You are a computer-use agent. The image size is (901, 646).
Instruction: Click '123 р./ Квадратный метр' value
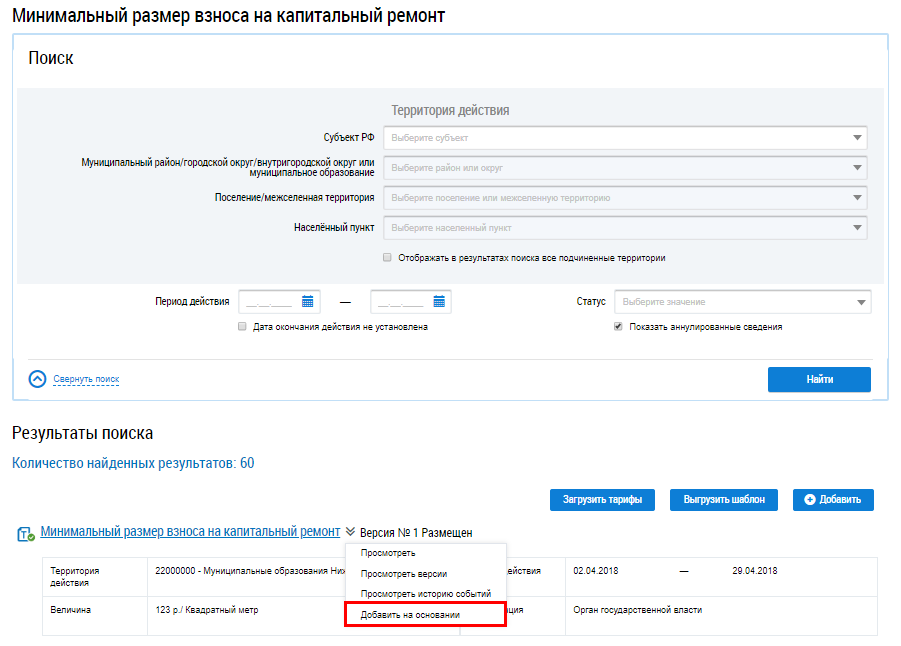[207, 610]
